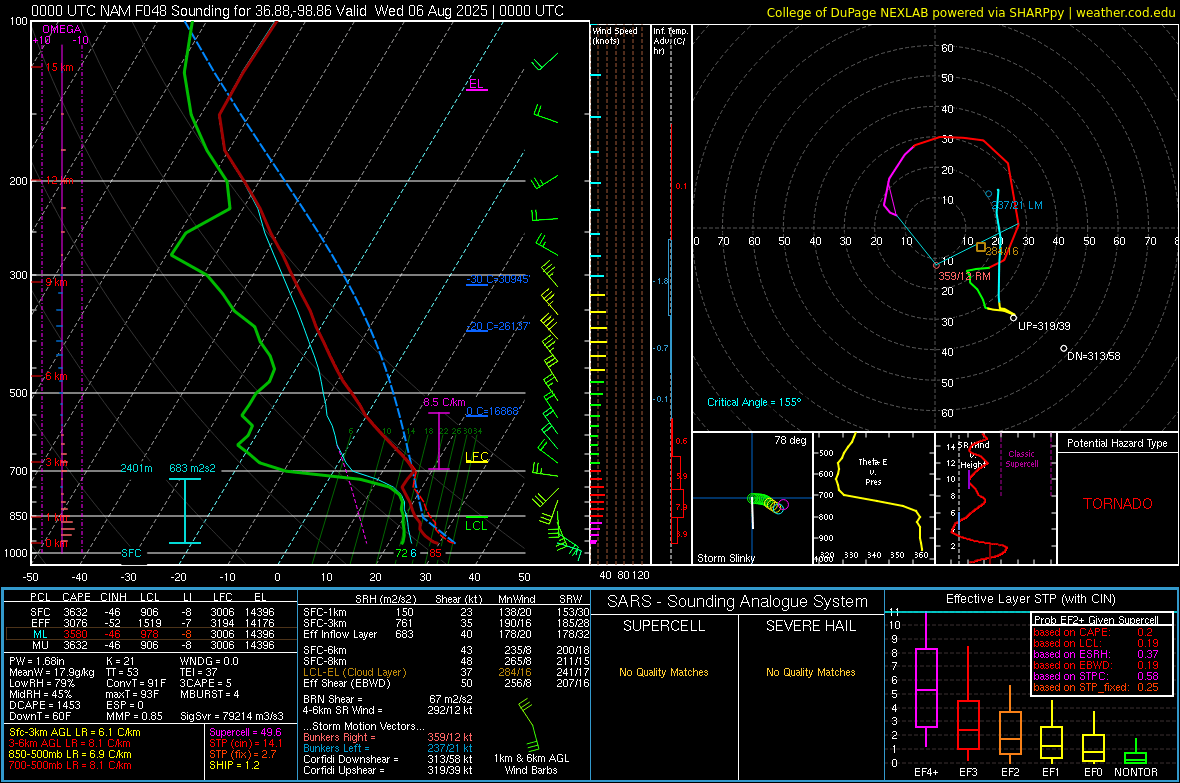Click the Theta-E v. Pres inset title
The height and width of the screenshot is (783, 1180).
pyautogui.click(x=872, y=471)
